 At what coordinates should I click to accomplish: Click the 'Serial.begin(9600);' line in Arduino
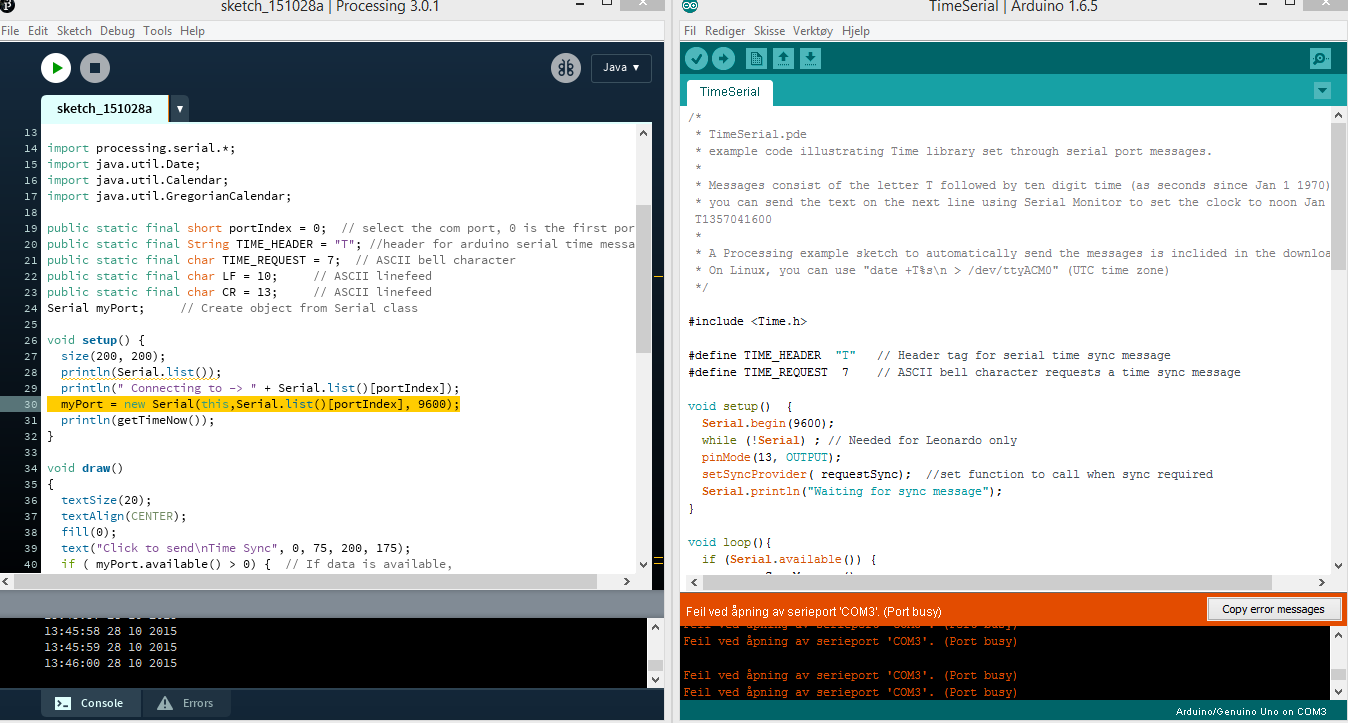point(768,423)
